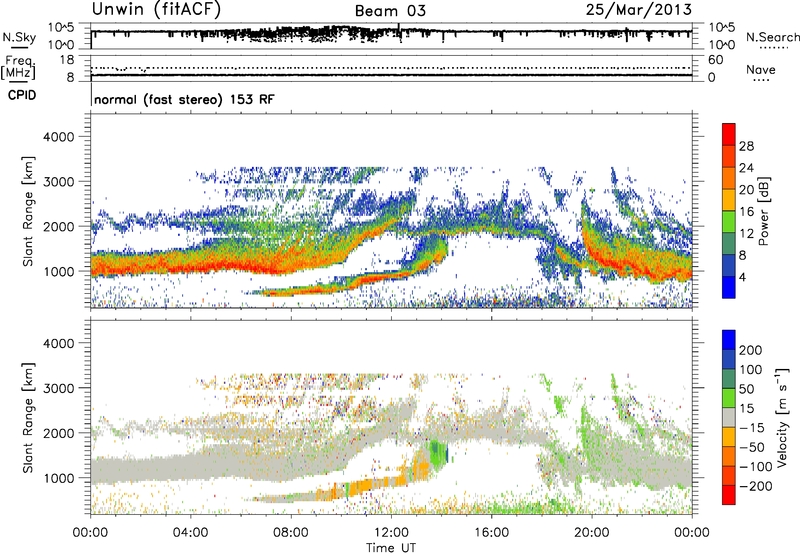Click the "Time UT" axis title

pyautogui.click(x=391, y=547)
